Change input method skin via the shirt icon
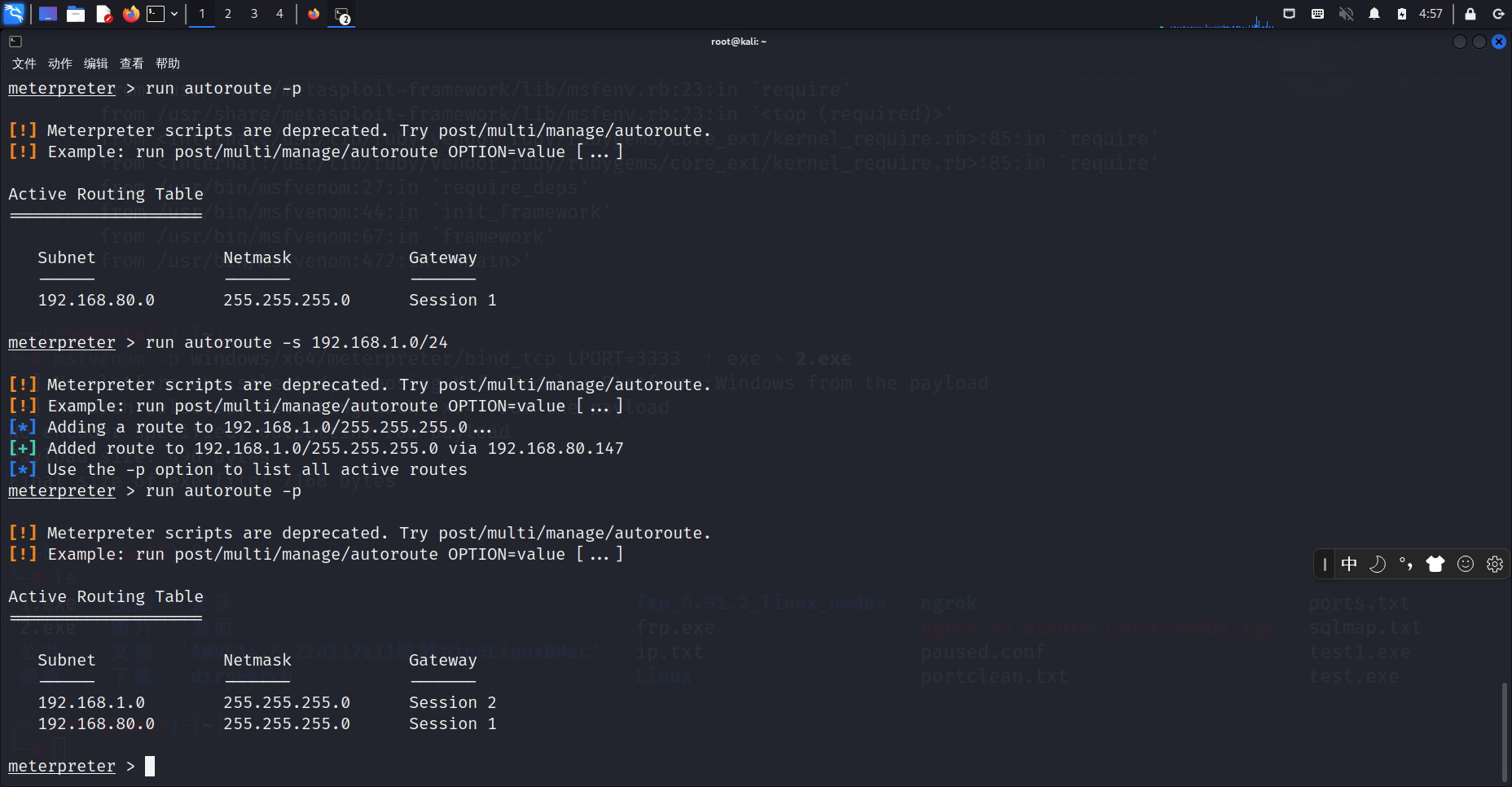1512x787 pixels. (x=1436, y=564)
